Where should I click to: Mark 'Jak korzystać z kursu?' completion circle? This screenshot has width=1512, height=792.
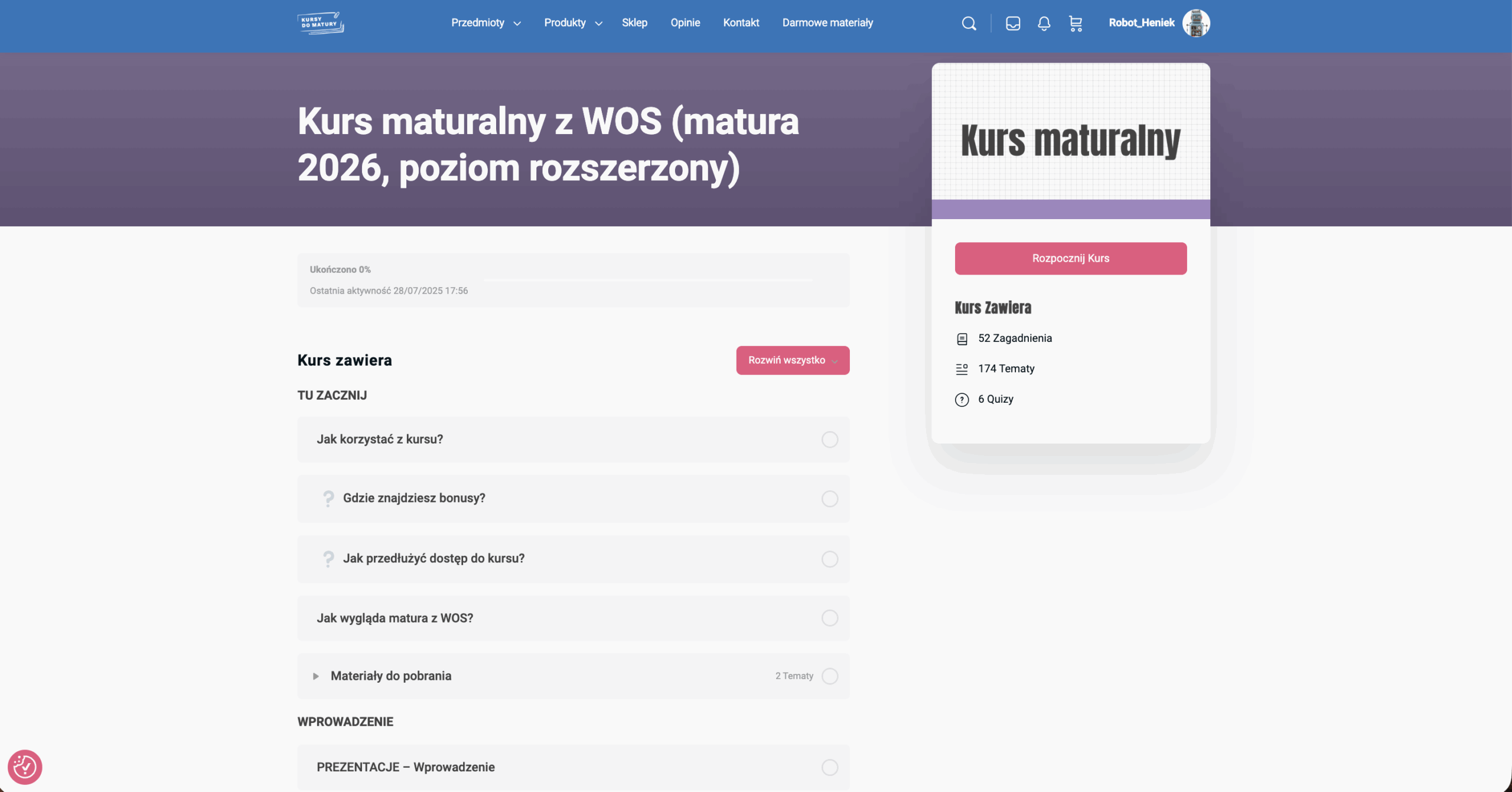pyautogui.click(x=829, y=439)
